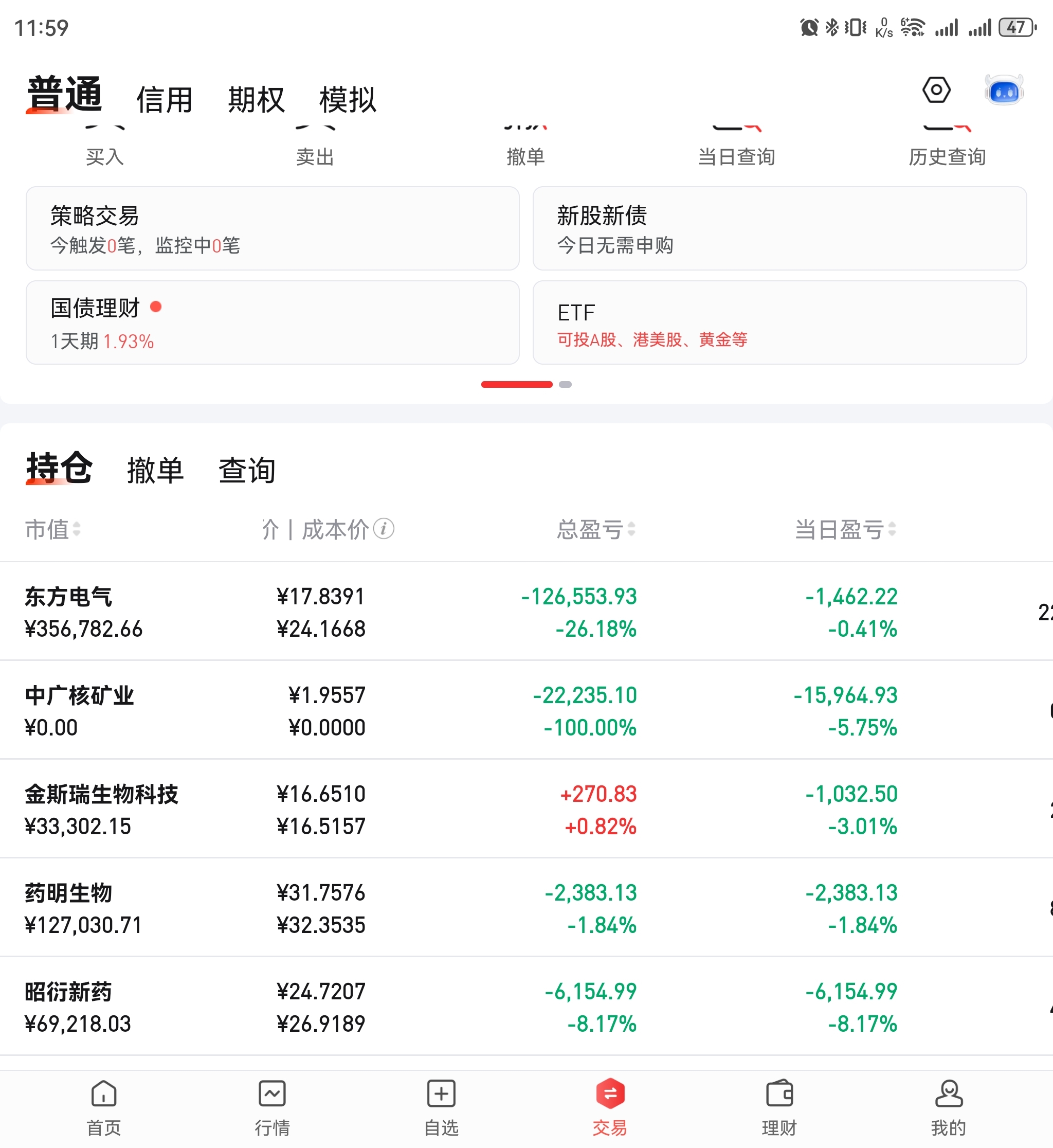The width and height of the screenshot is (1053, 1148).
Task: Open the 昭衍新药 holding row
Action: click(x=526, y=1007)
